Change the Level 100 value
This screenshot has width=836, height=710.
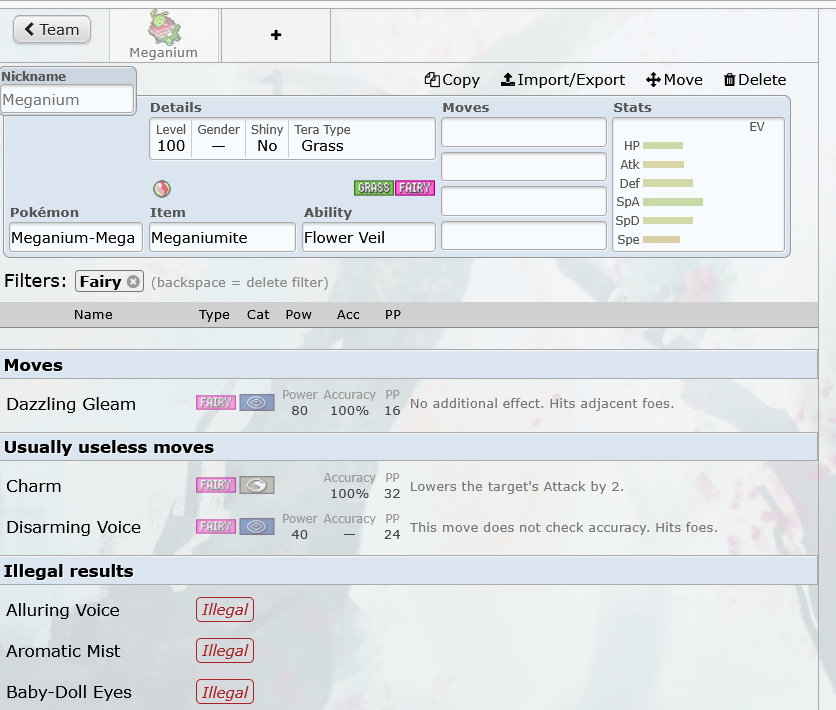point(171,138)
